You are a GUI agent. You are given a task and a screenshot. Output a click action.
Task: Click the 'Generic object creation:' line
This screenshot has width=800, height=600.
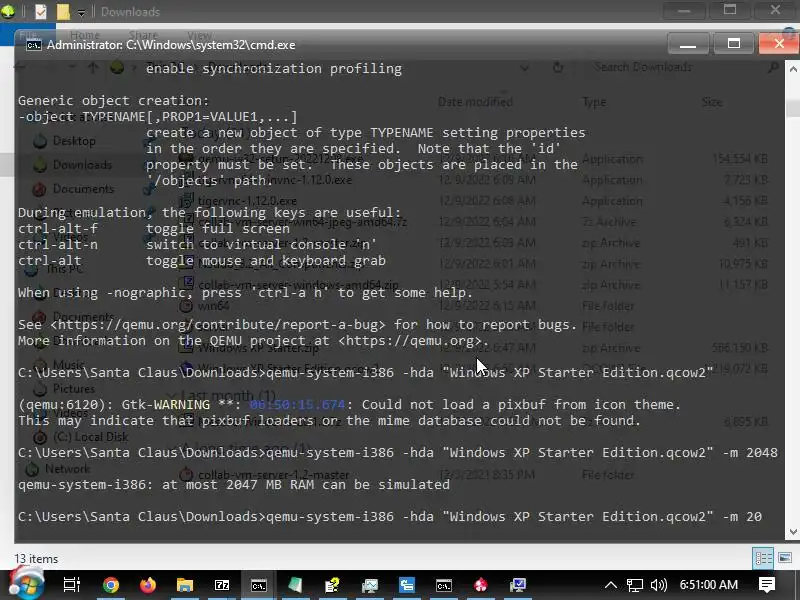[x=113, y=101]
